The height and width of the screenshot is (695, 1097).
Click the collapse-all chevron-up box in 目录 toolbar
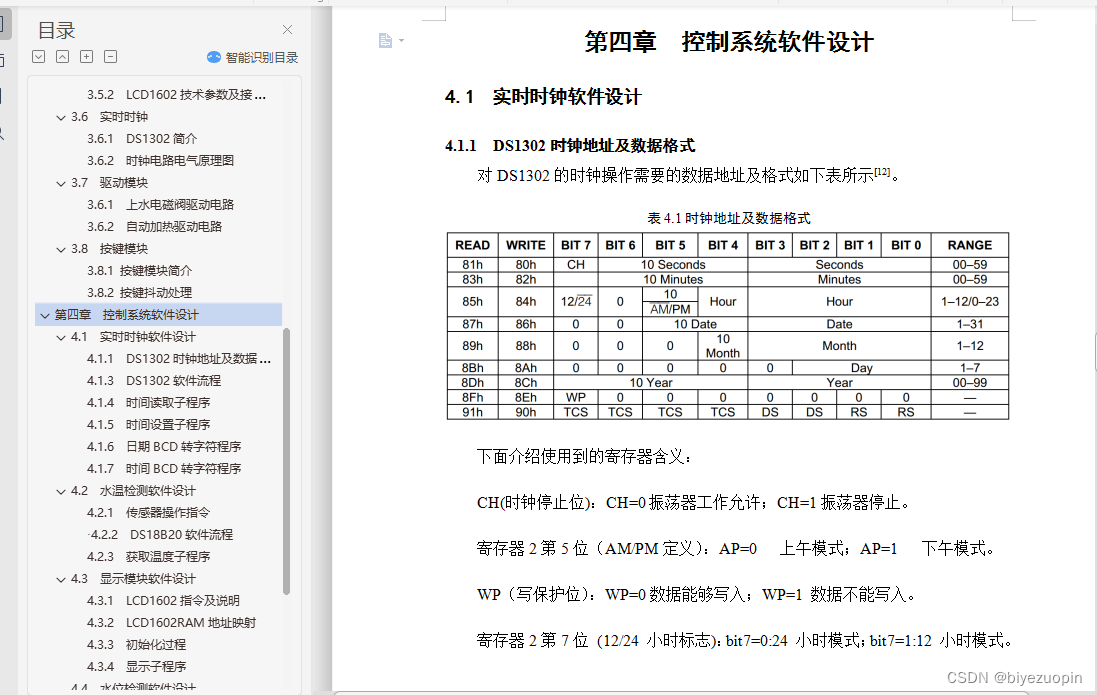(62, 57)
